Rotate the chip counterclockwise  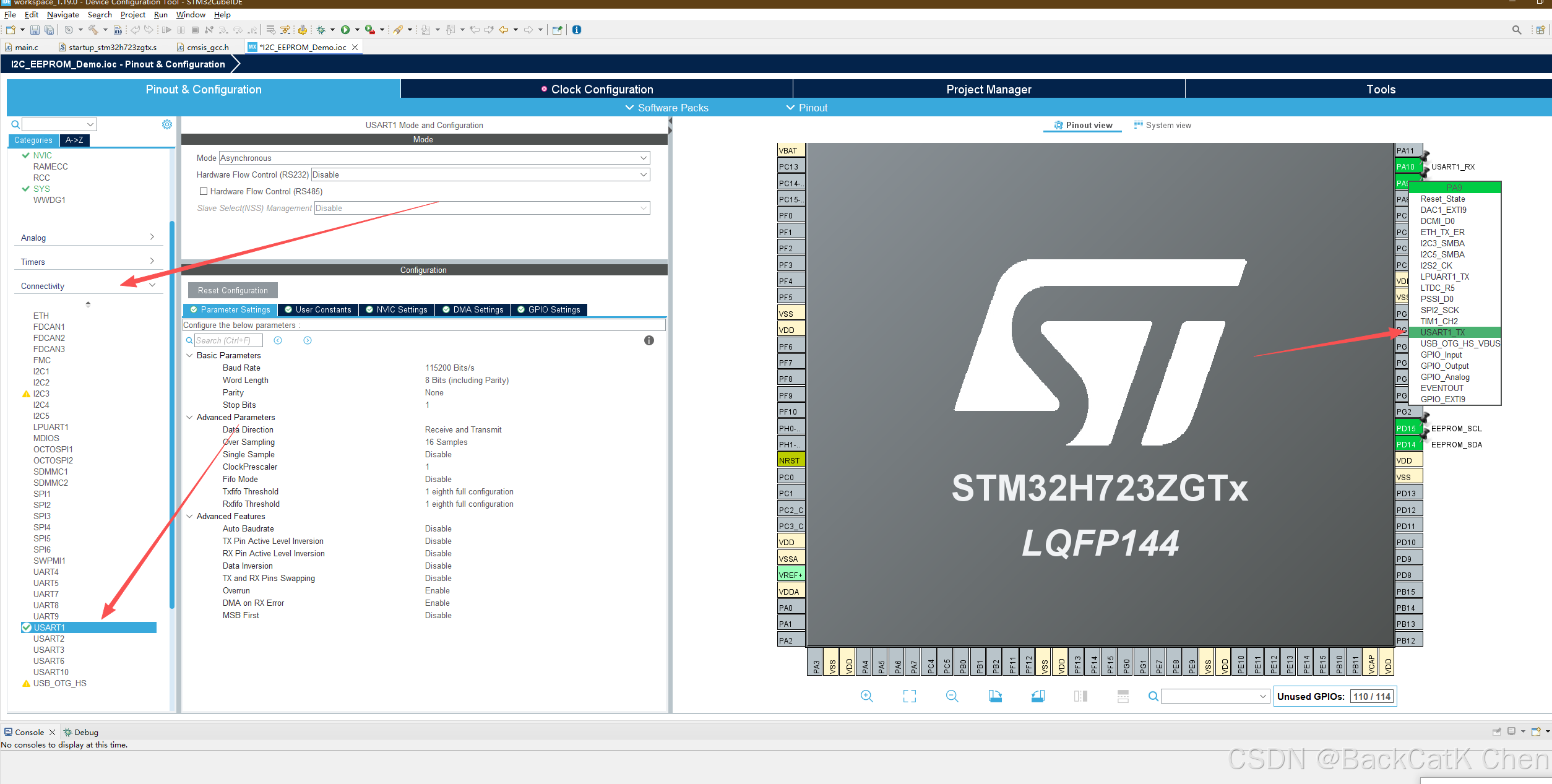point(1038,696)
